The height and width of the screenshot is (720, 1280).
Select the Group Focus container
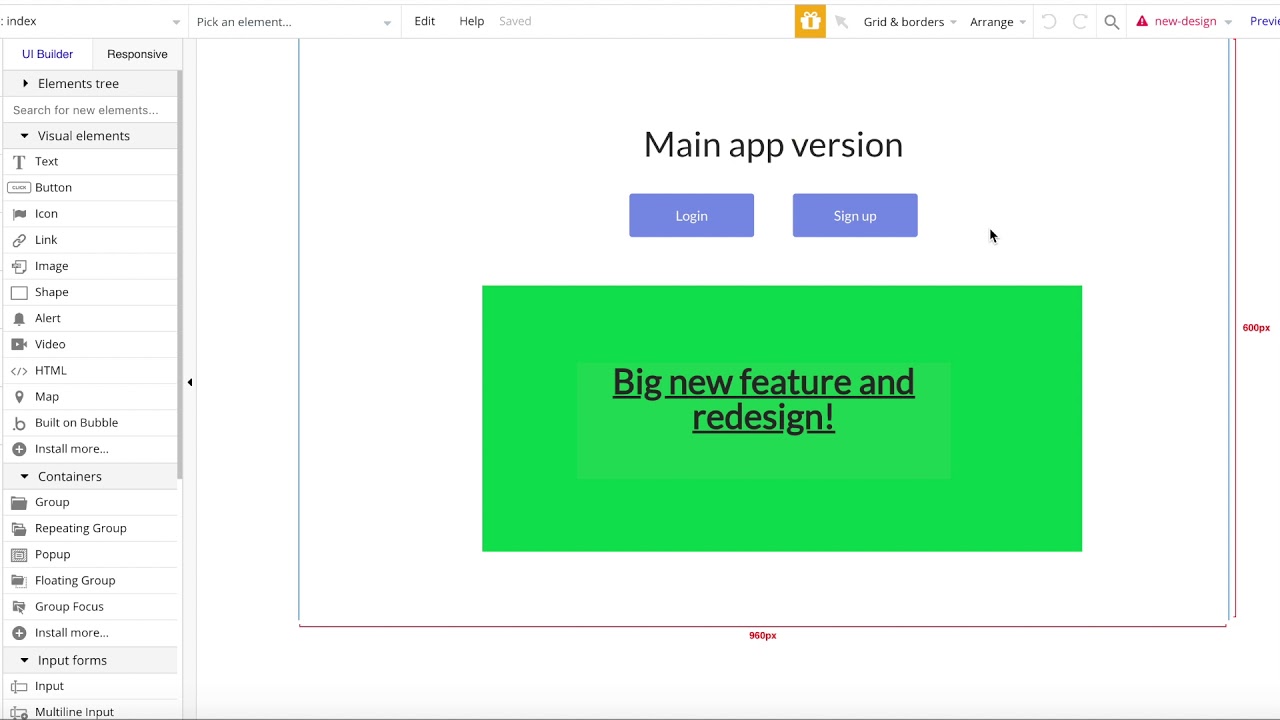click(x=90, y=606)
